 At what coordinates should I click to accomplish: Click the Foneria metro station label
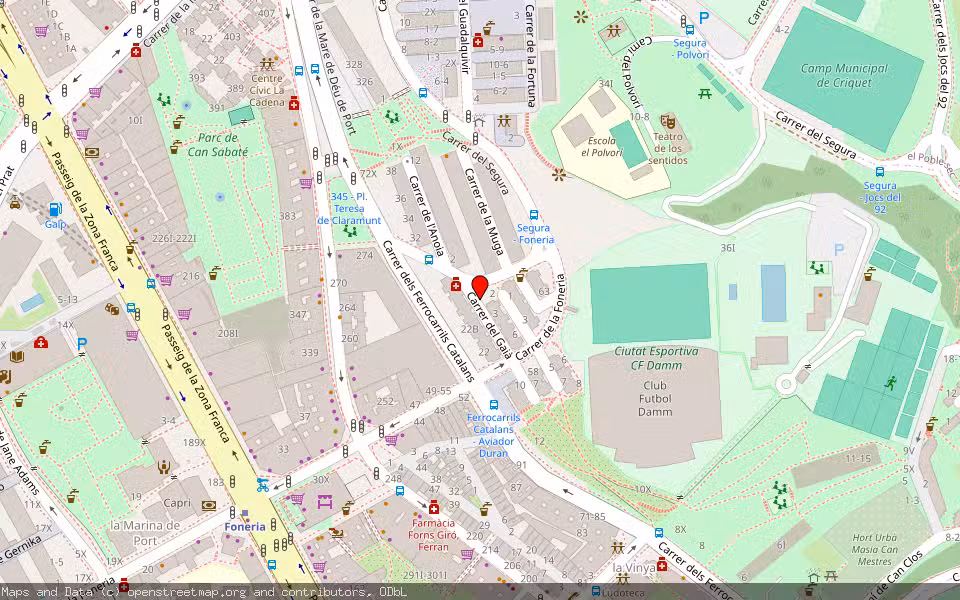point(245,527)
